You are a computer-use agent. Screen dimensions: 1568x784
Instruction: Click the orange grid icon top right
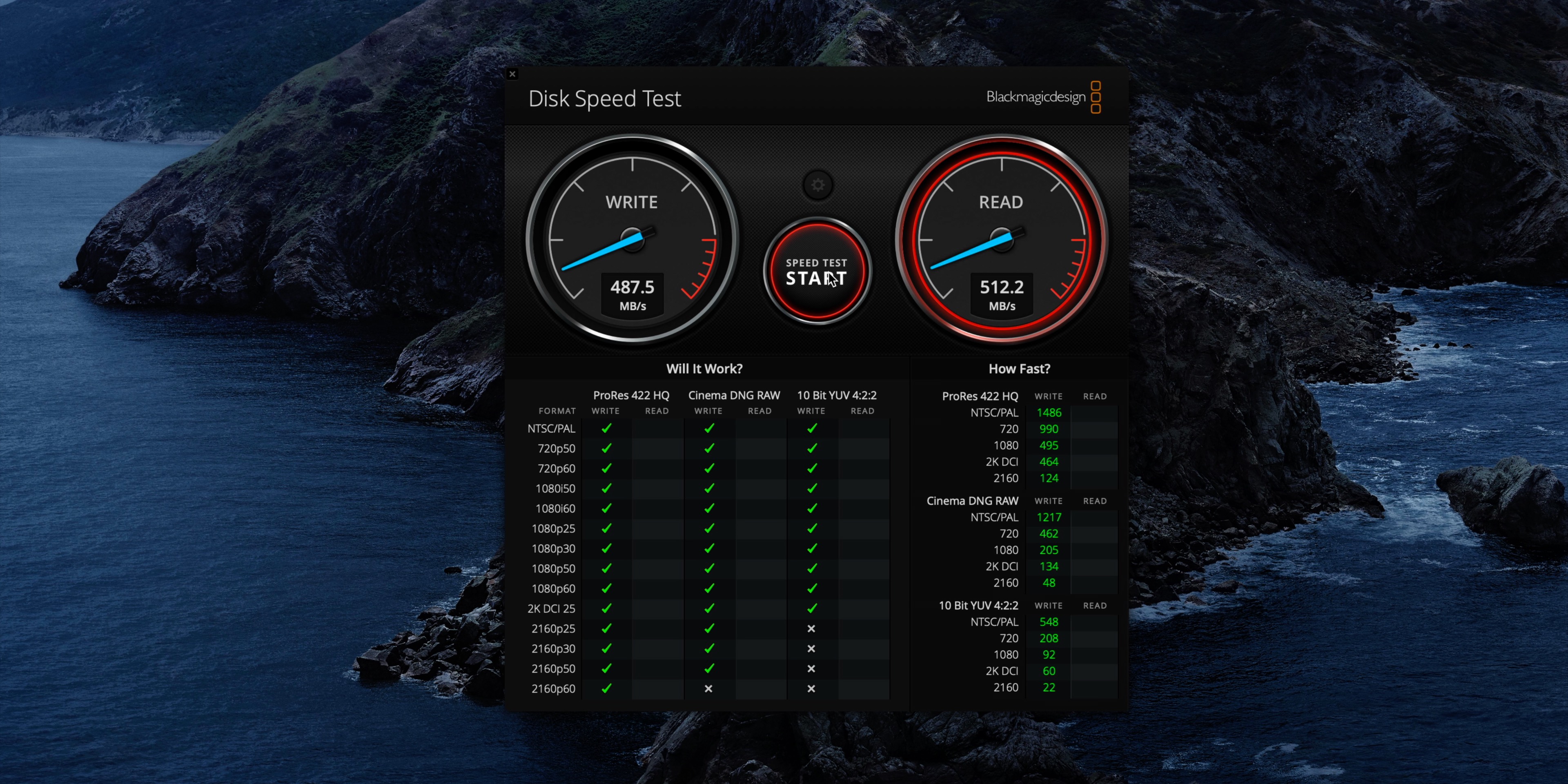(x=1101, y=97)
